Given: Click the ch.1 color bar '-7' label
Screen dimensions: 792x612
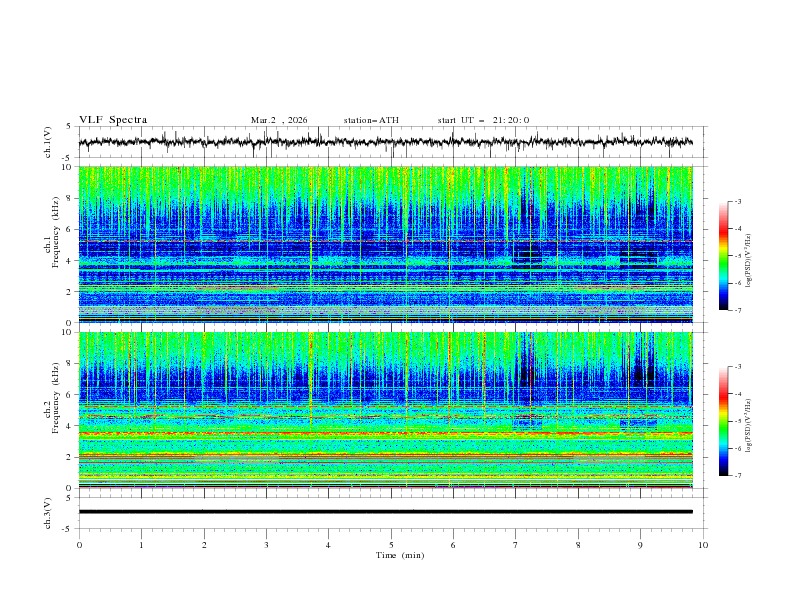Looking at the screenshot, I should pos(738,310).
